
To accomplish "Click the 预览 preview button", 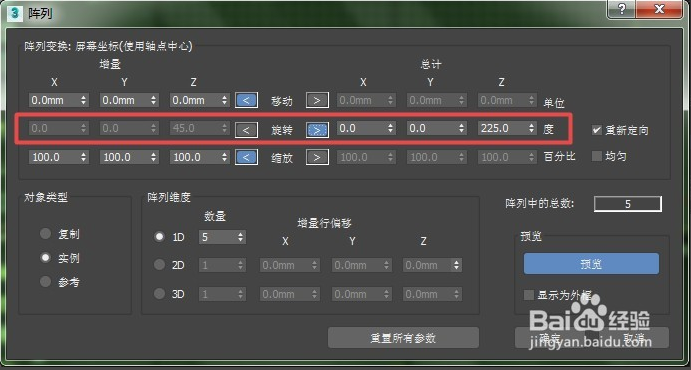I will coord(591,264).
